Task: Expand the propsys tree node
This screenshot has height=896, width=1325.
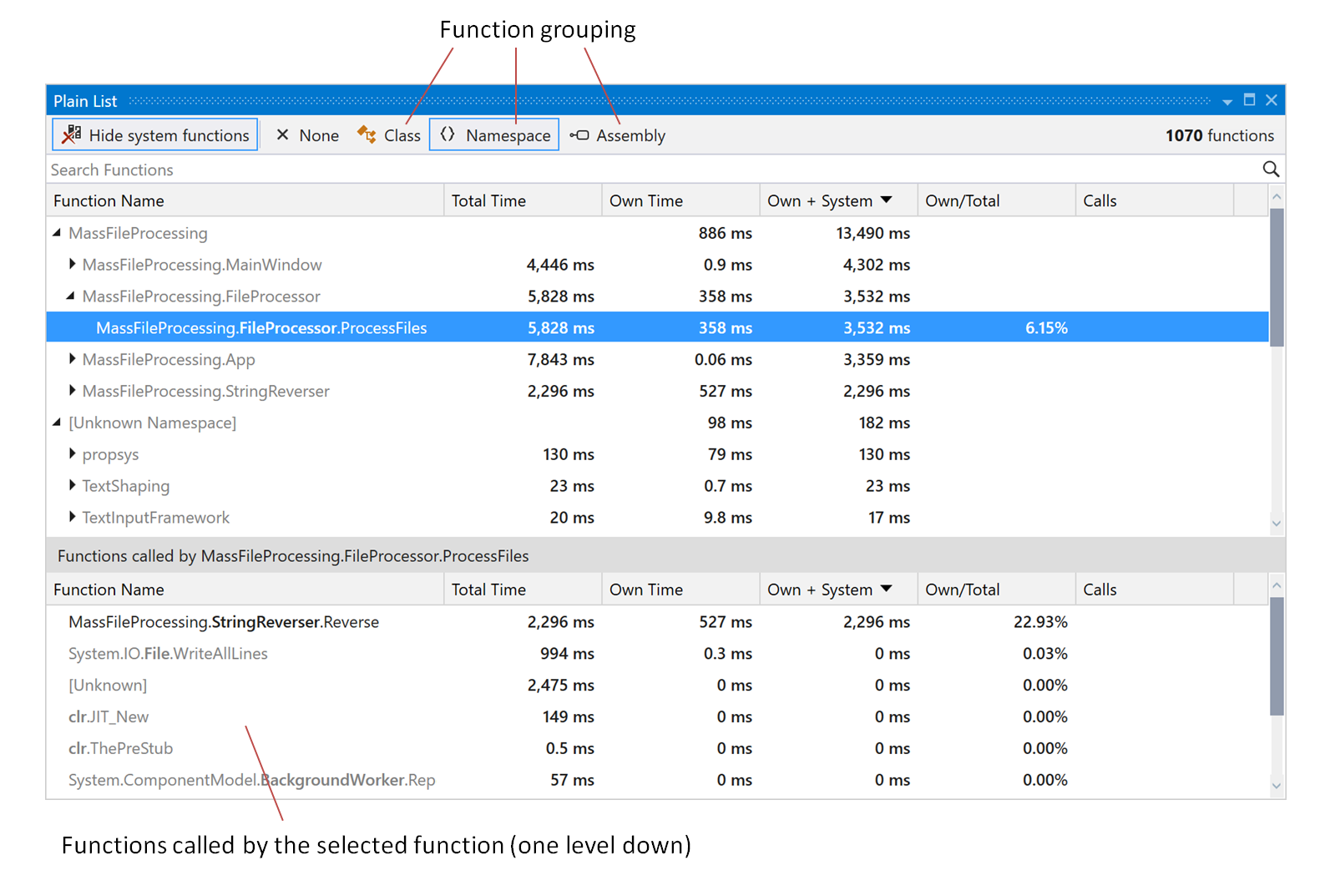Action: coord(72,454)
